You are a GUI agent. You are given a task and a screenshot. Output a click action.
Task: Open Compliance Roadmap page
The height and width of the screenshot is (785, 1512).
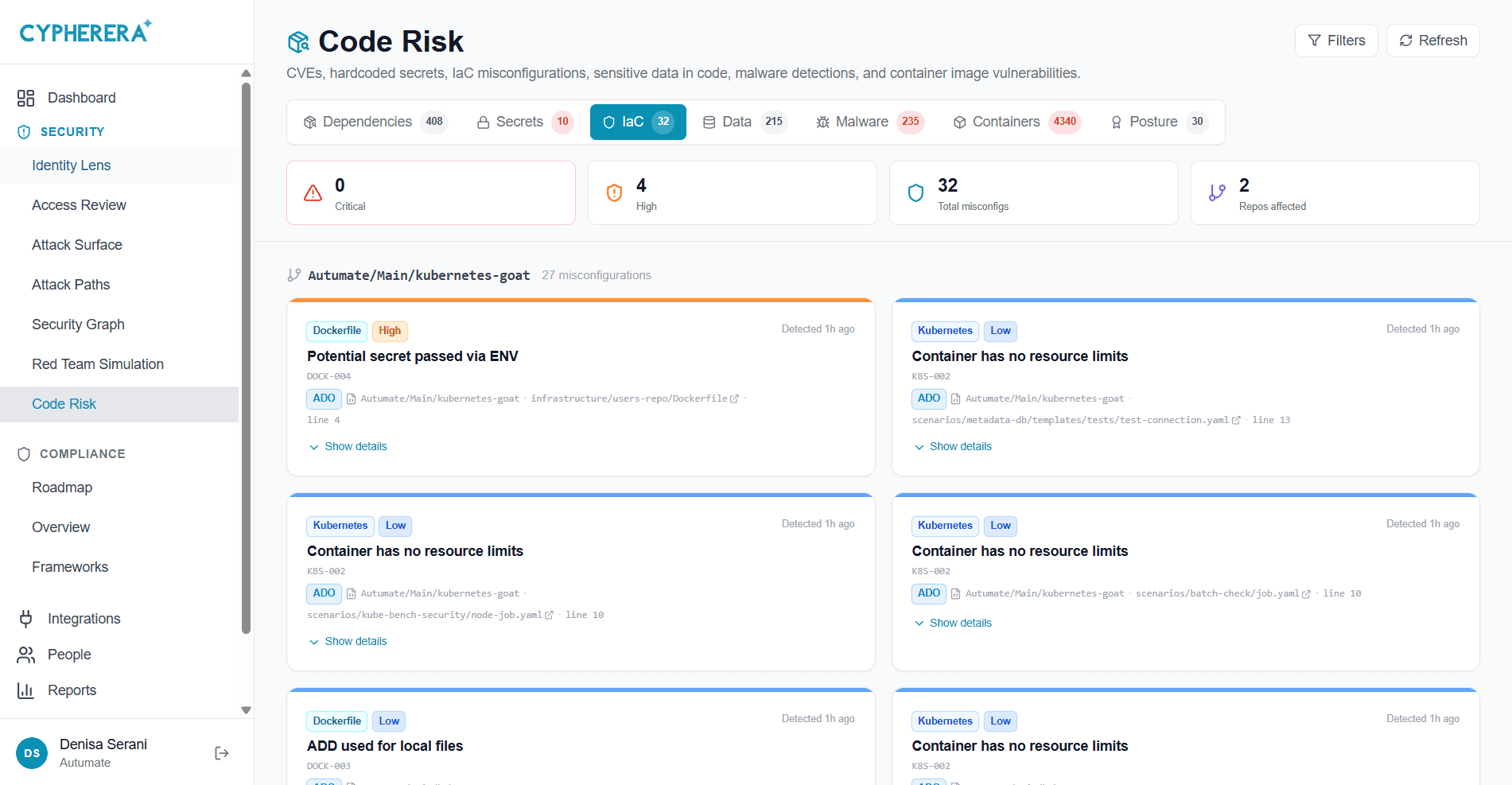119,488
